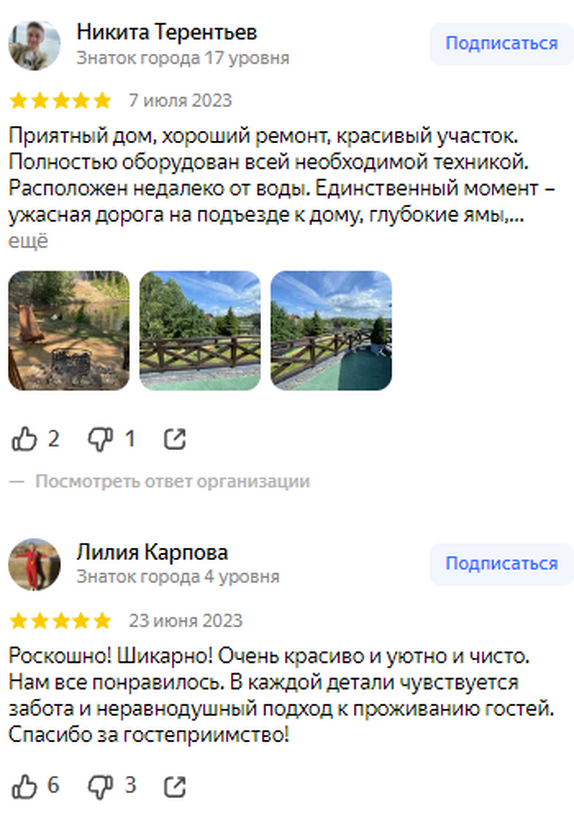Like Никита Терентьев's review with thumbs up

tap(24, 439)
